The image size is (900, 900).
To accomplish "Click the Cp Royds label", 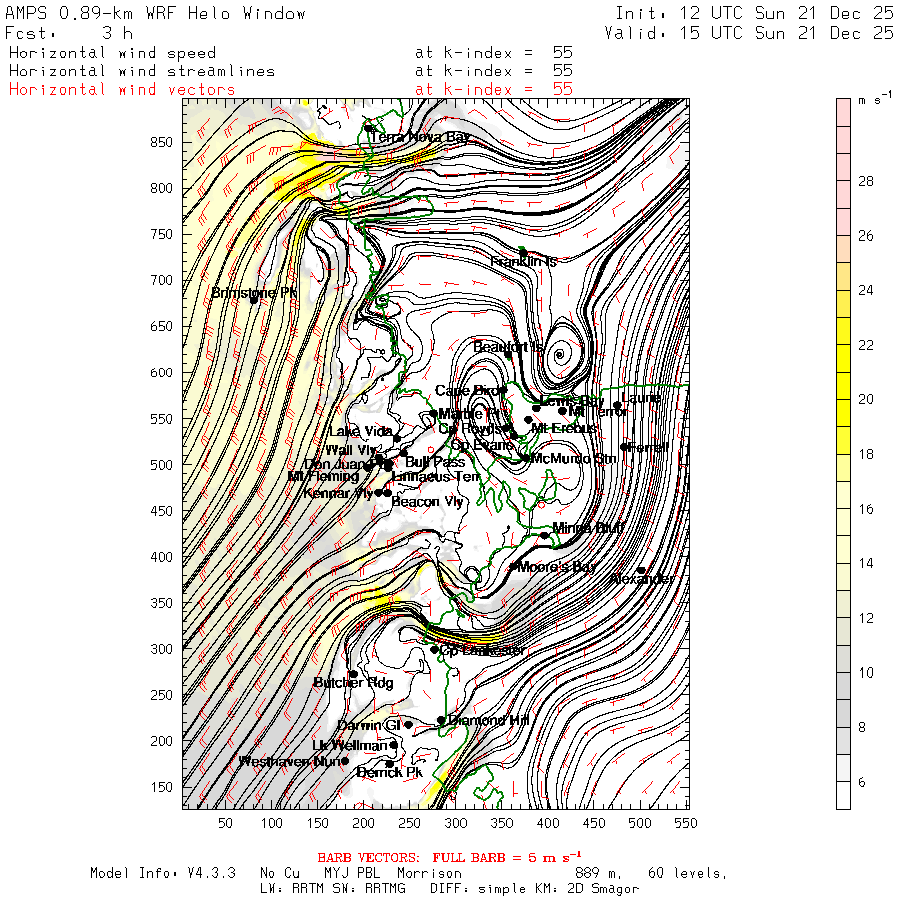I will [472, 429].
